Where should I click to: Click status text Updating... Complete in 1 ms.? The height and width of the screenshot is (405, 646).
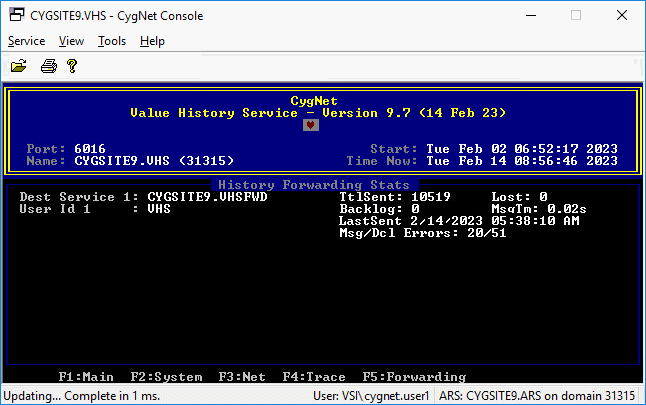click(x=82, y=396)
